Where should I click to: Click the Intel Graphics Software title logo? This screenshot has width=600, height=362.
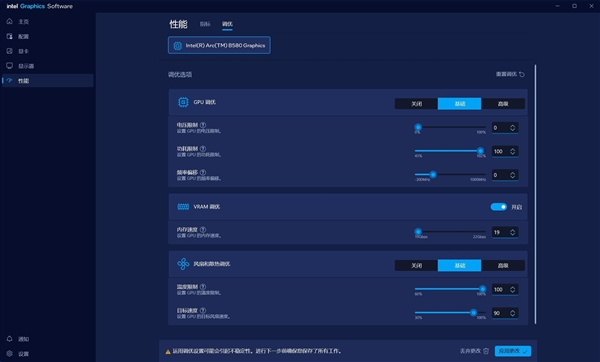pyautogui.click(x=40, y=6)
